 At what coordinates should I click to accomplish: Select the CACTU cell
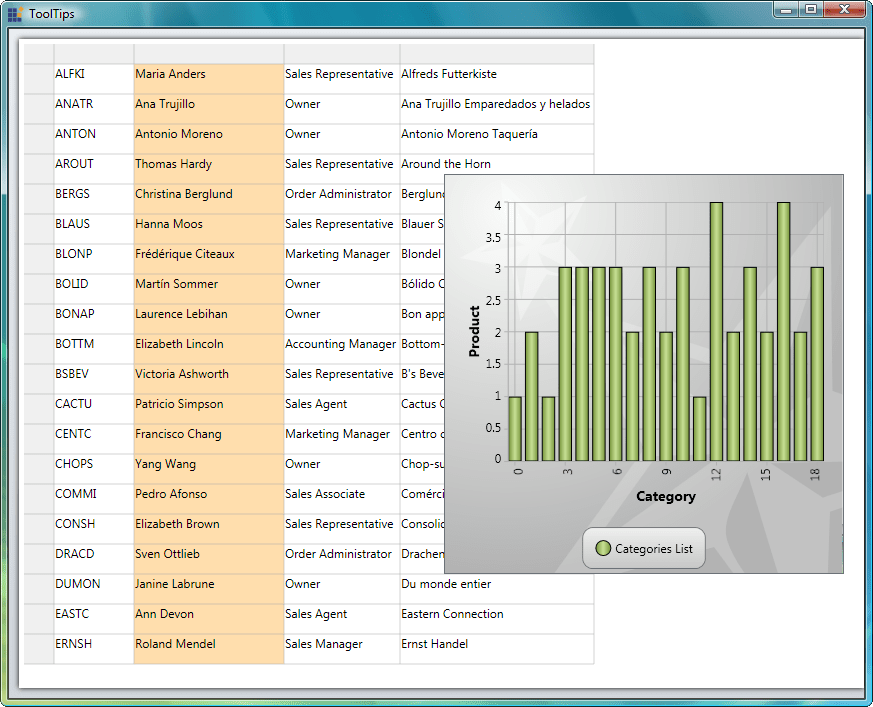tap(94, 410)
